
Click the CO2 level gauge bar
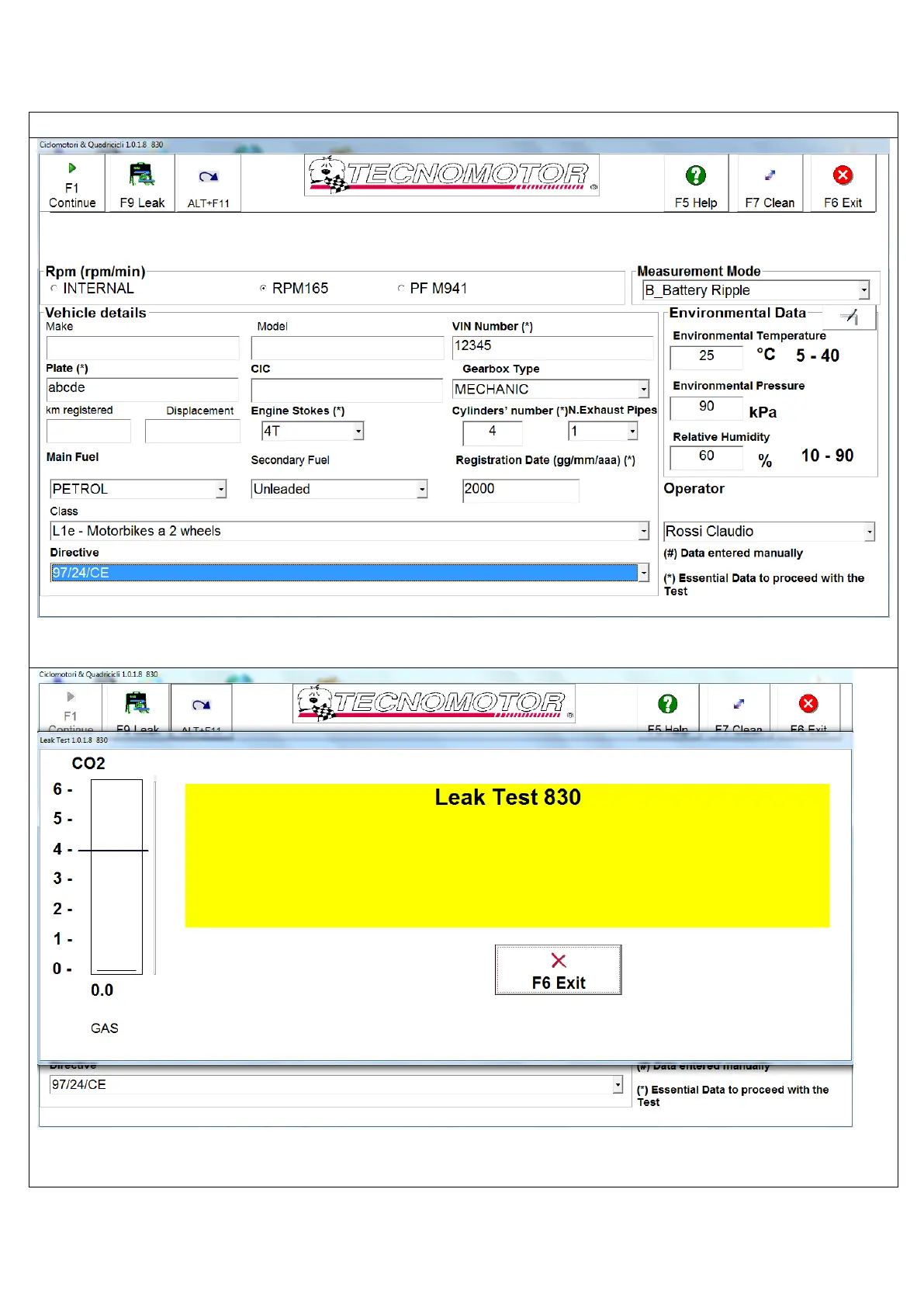pyautogui.click(x=116, y=876)
